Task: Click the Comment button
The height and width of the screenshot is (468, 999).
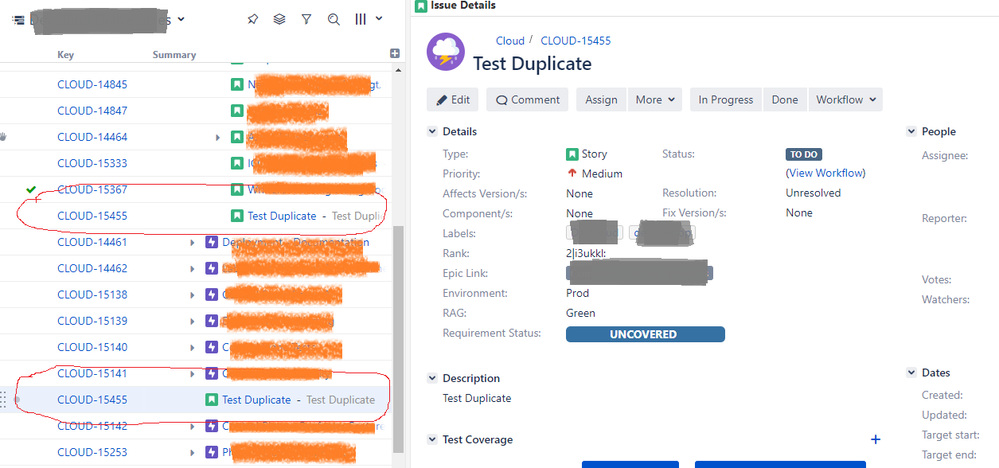Action: coord(528,100)
